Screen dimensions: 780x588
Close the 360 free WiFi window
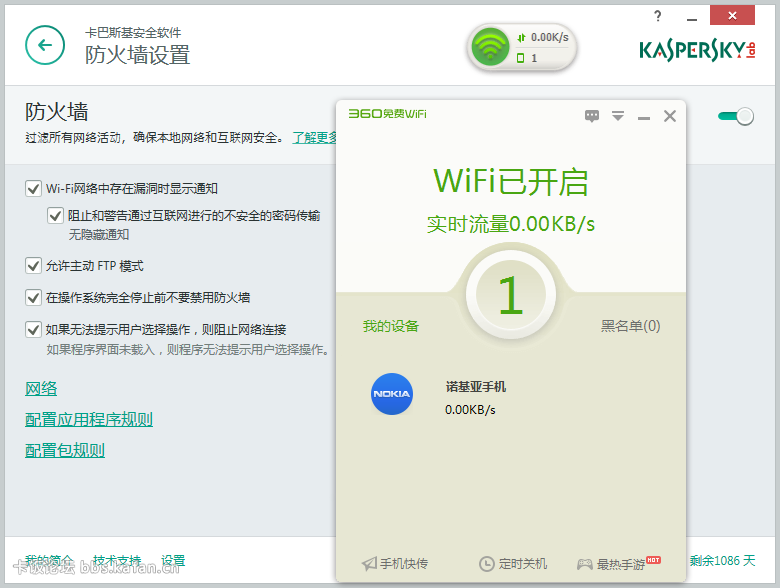(670, 116)
